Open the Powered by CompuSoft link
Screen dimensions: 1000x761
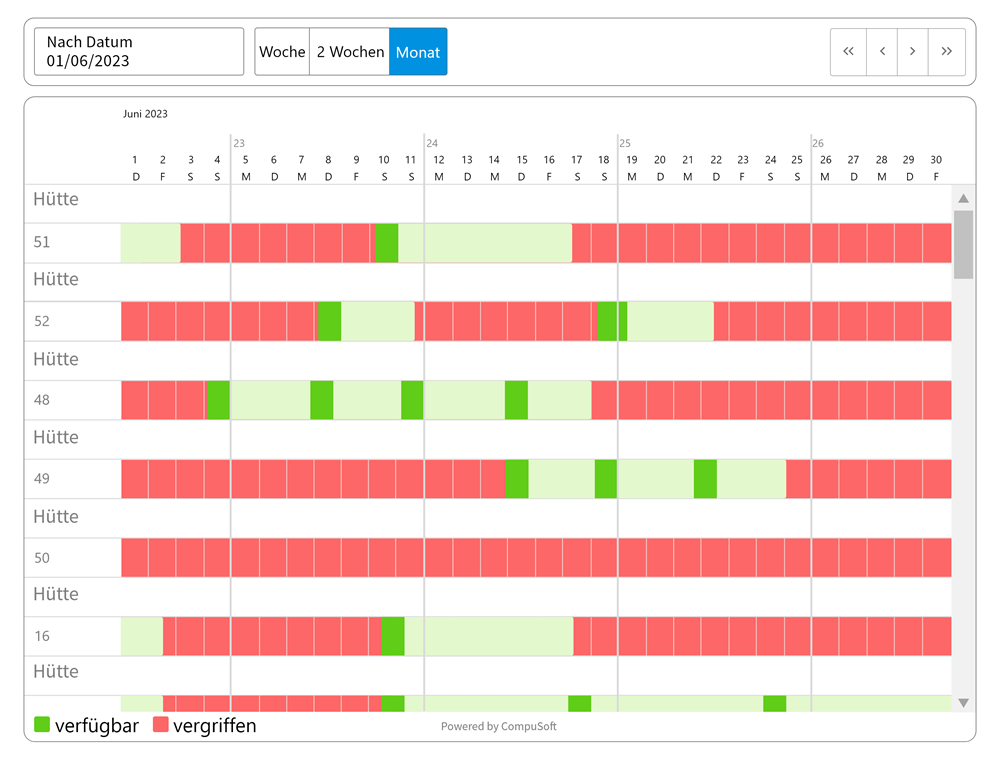click(x=498, y=727)
